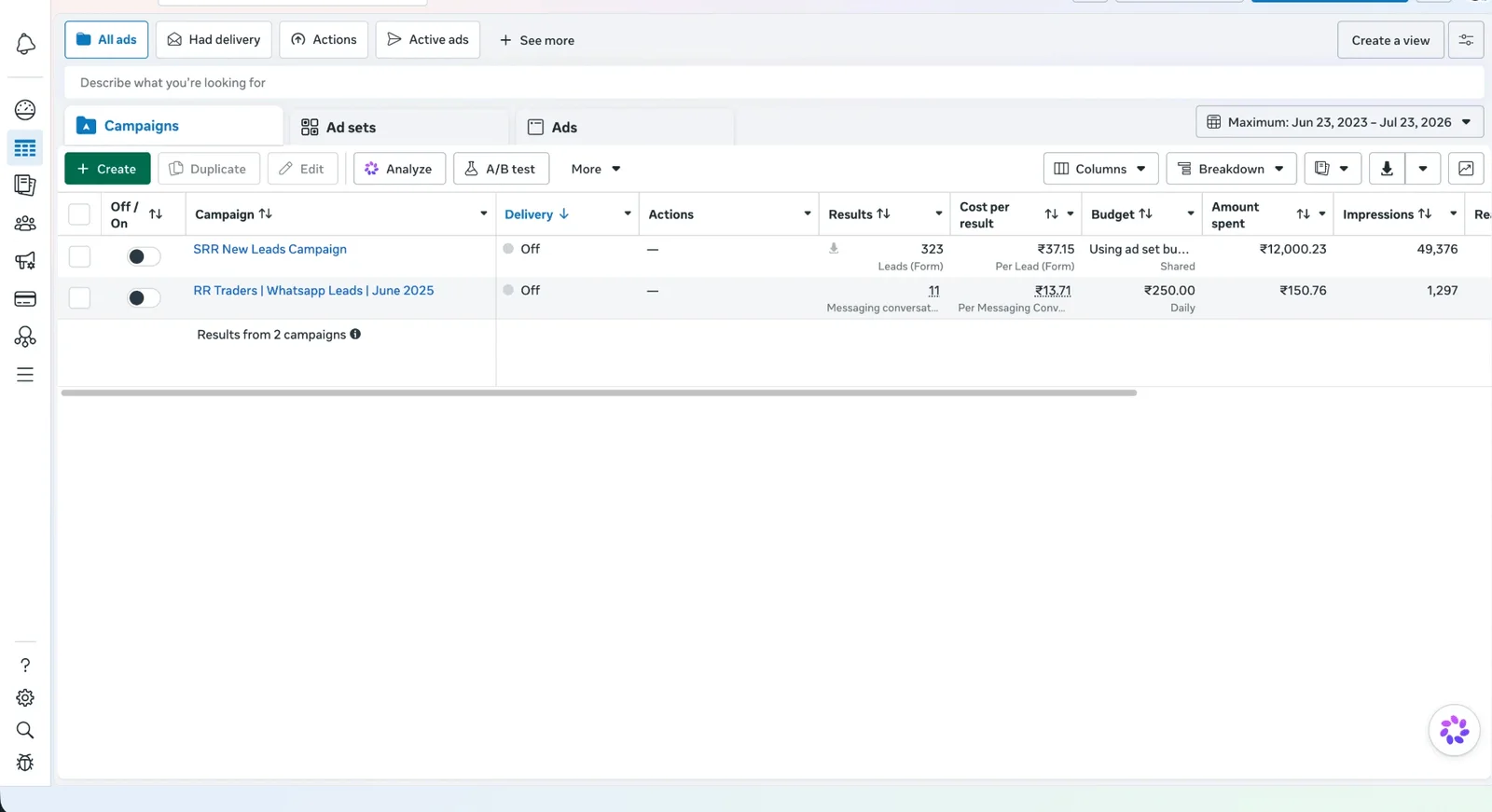Open campaigns table icon in sidebar
The width and height of the screenshot is (1492, 812).
click(25, 148)
